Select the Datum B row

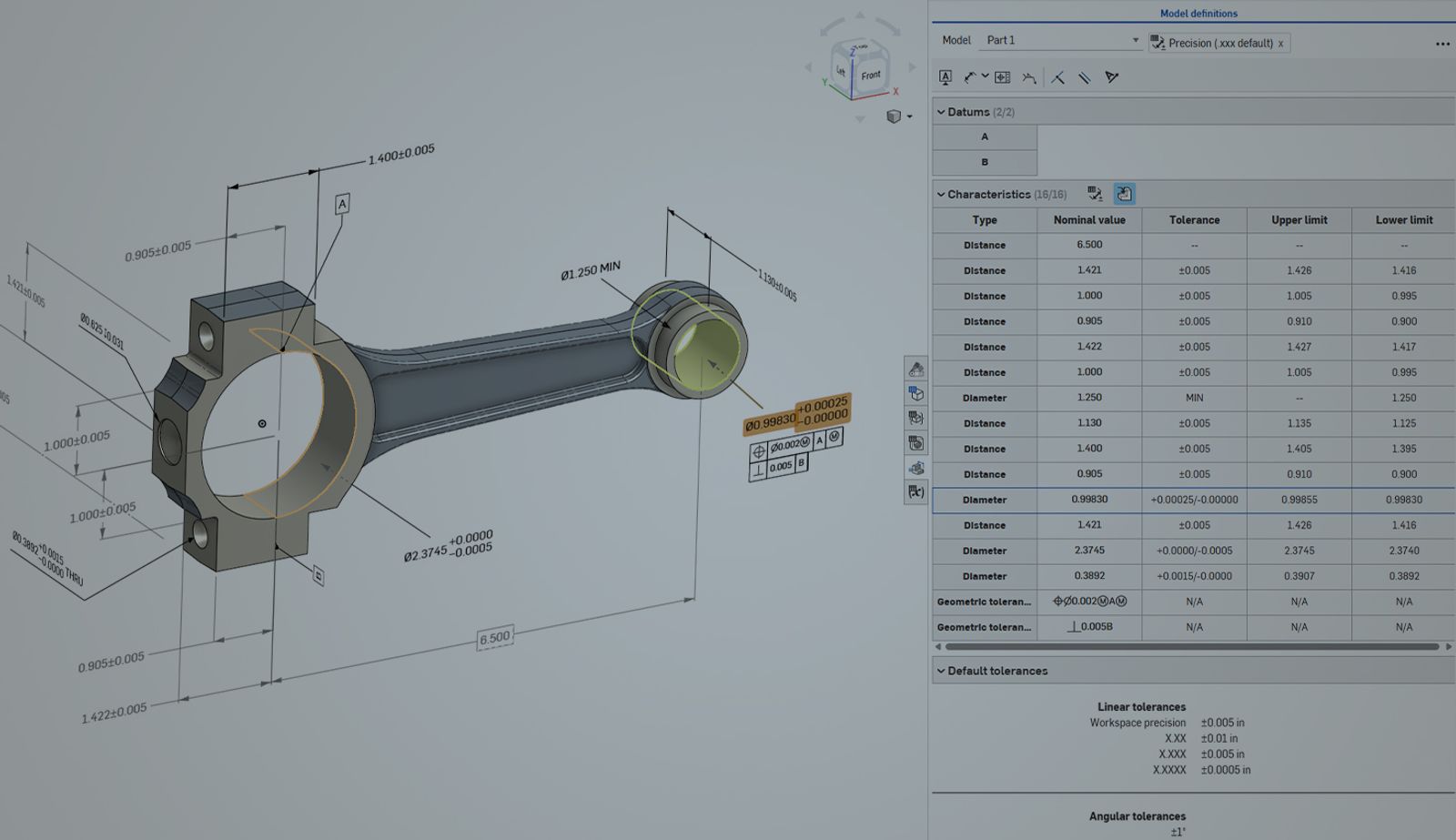(985, 162)
